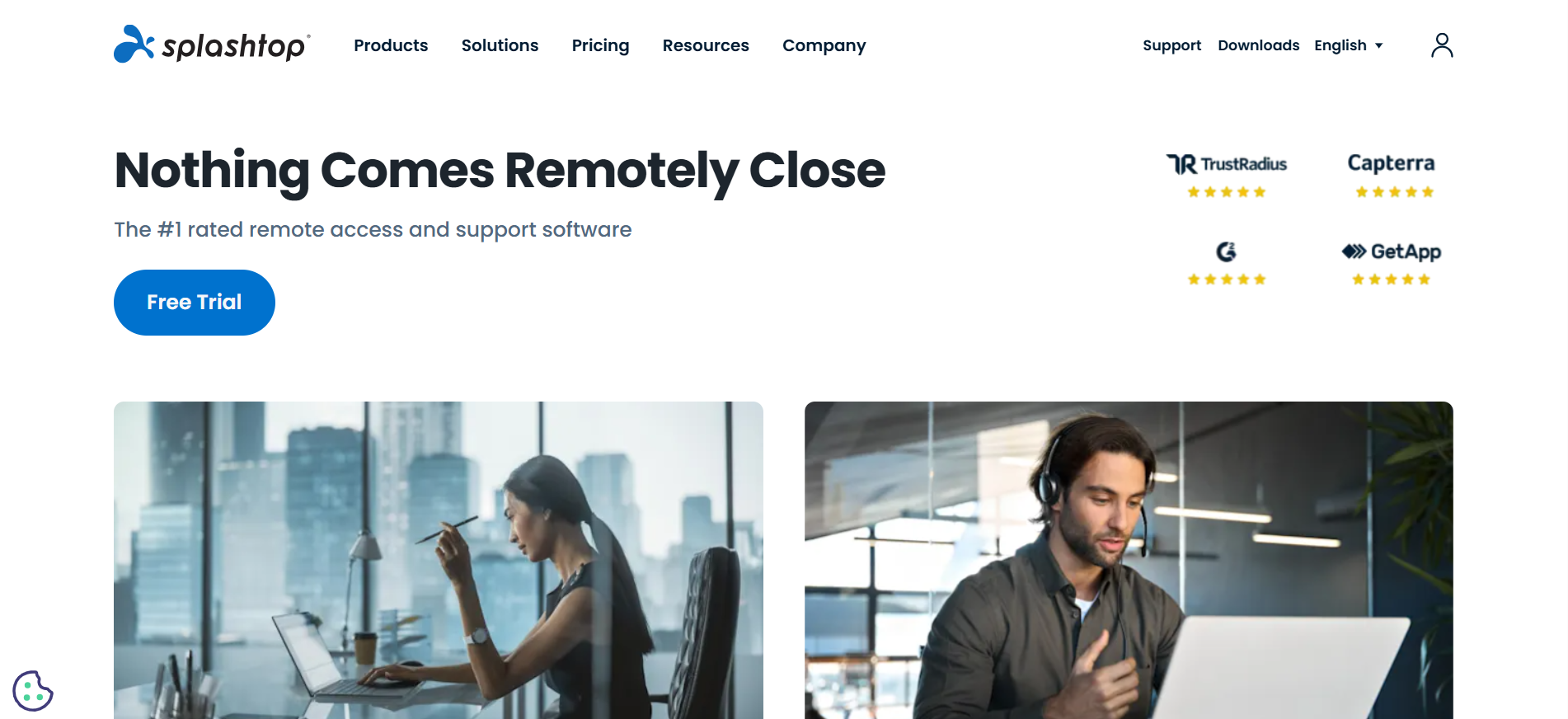Click the TrustRadius five-star rating
Viewport: 1568px width, 719px height.
(x=1226, y=192)
